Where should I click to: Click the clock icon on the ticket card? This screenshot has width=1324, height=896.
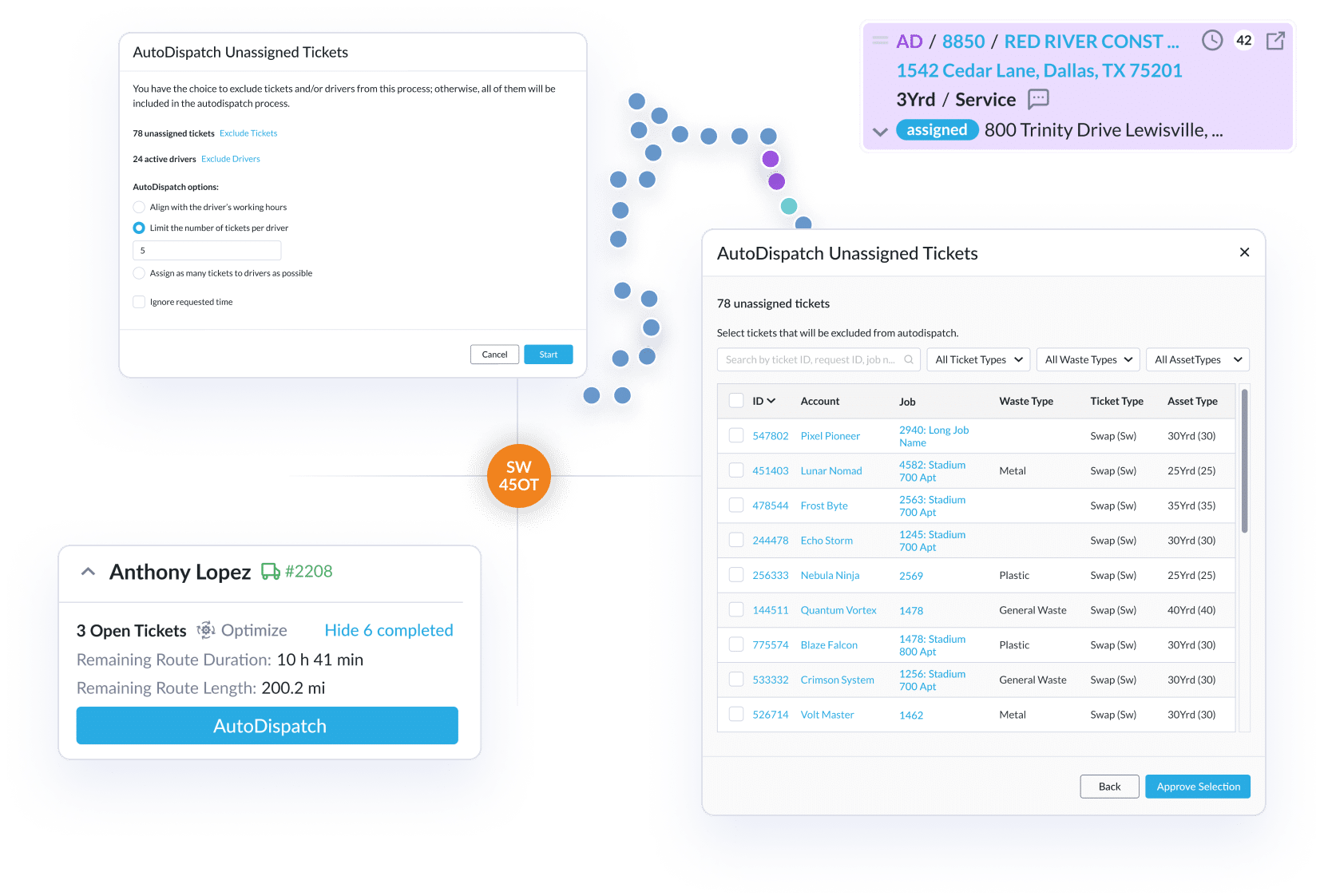tap(1212, 41)
